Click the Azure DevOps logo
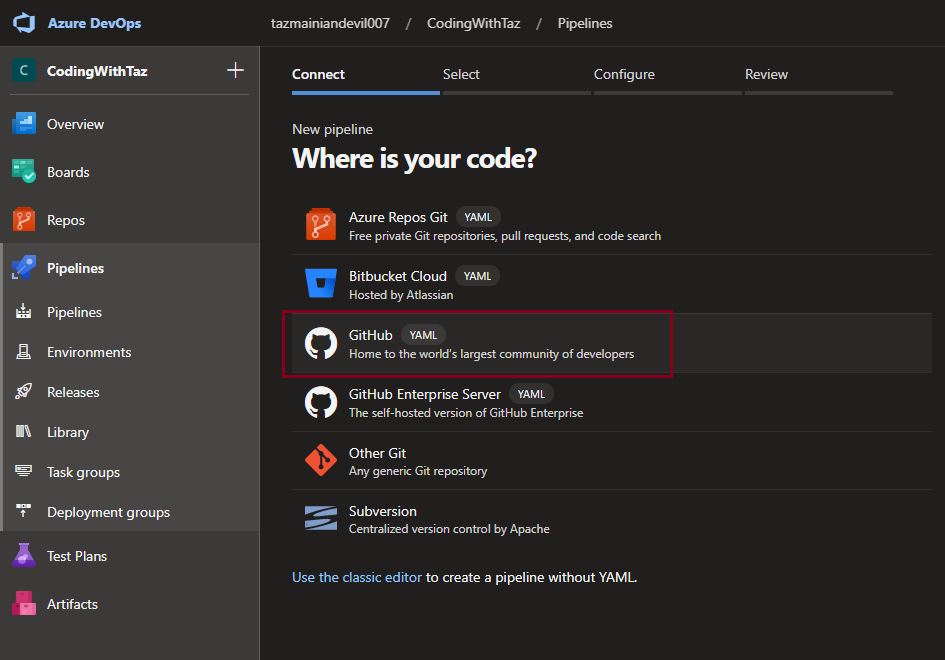This screenshot has height=660, width=945. [x=24, y=23]
